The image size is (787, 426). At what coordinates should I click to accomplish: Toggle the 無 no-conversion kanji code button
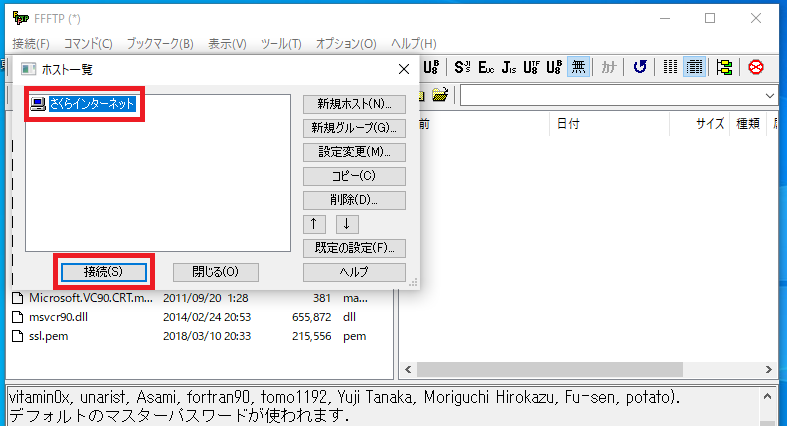click(578, 67)
